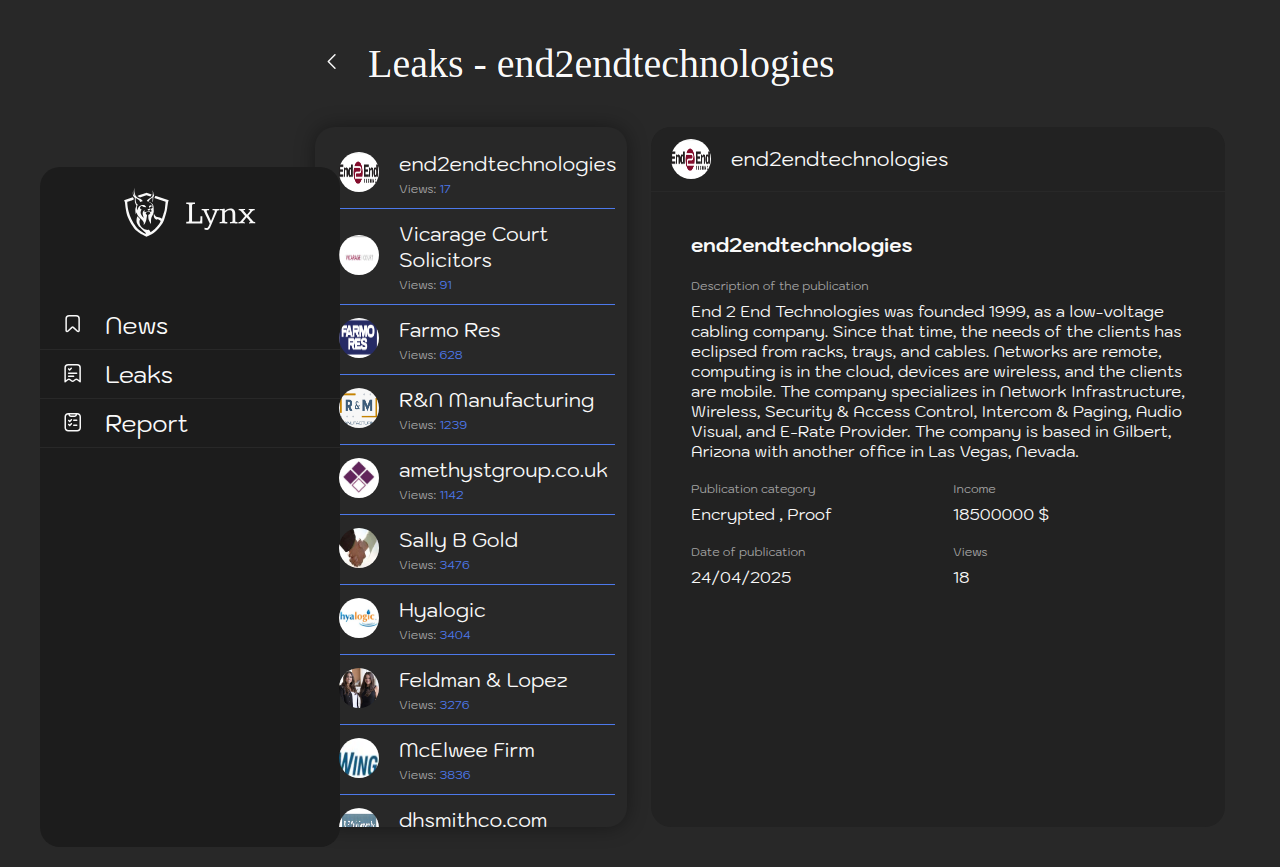Click the back arrow beside Leaks title

click(332, 62)
